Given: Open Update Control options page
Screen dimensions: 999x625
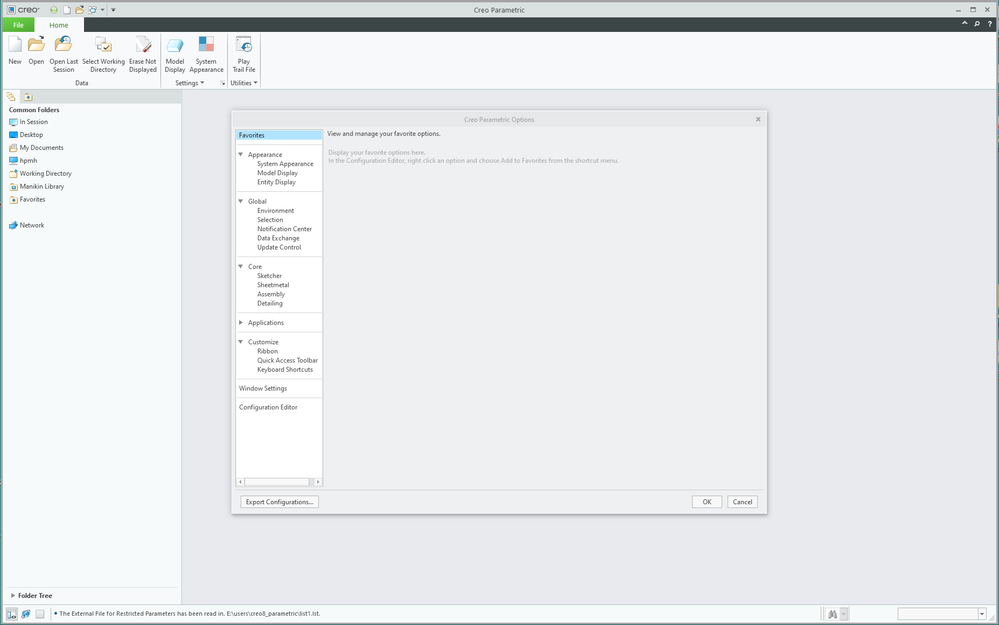Looking at the screenshot, I should 279,247.
